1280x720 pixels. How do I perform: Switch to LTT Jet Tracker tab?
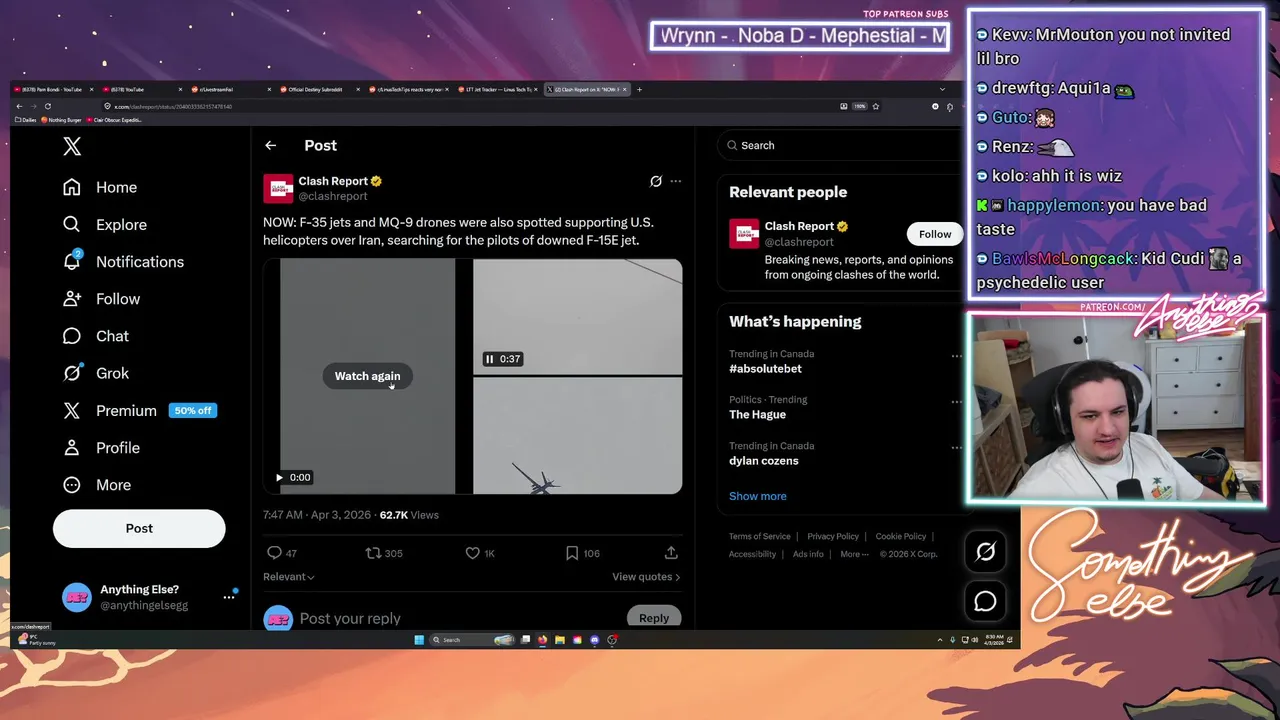[x=498, y=89]
